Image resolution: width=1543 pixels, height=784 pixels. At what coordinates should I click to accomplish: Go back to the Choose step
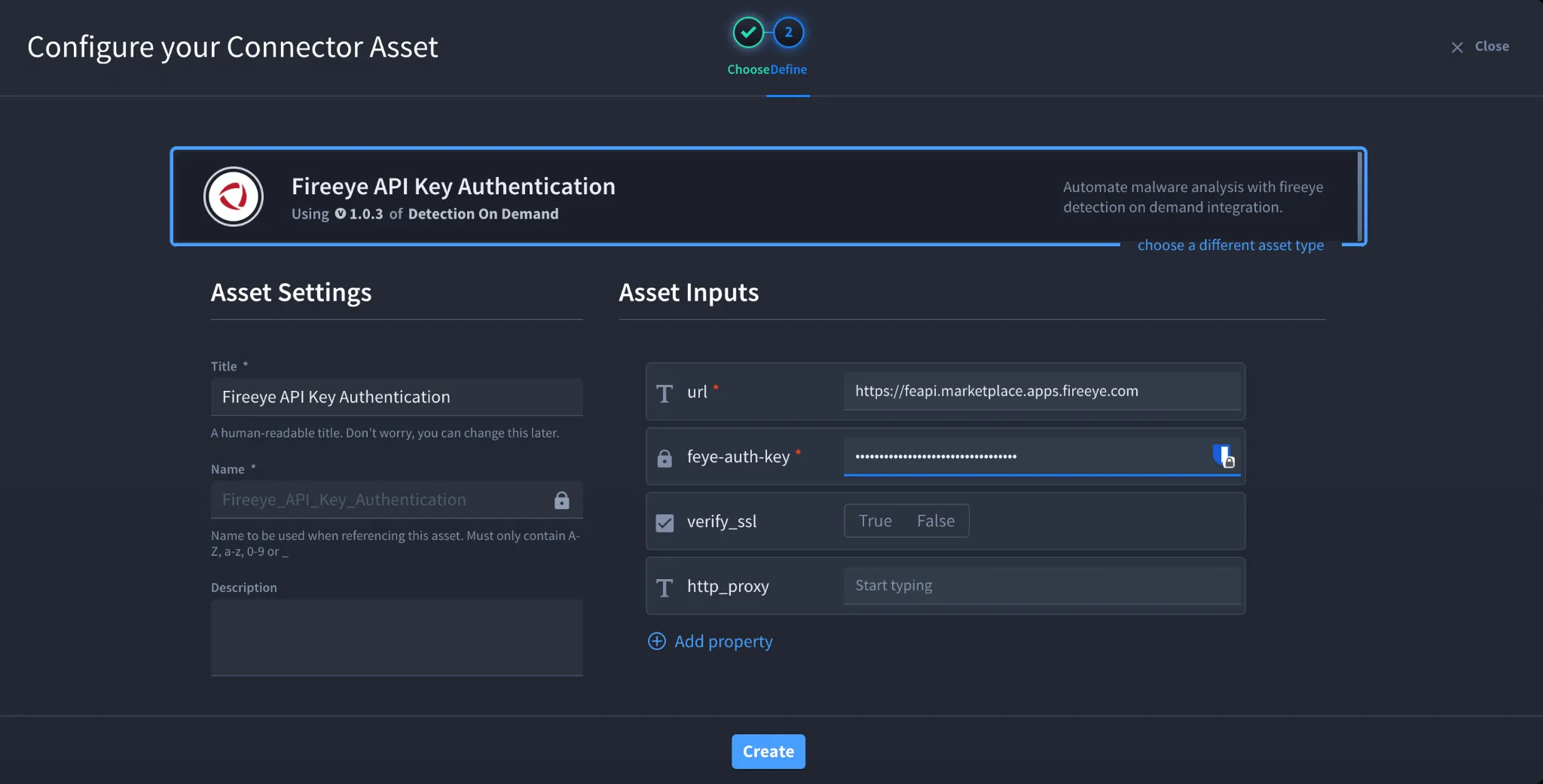point(748,32)
